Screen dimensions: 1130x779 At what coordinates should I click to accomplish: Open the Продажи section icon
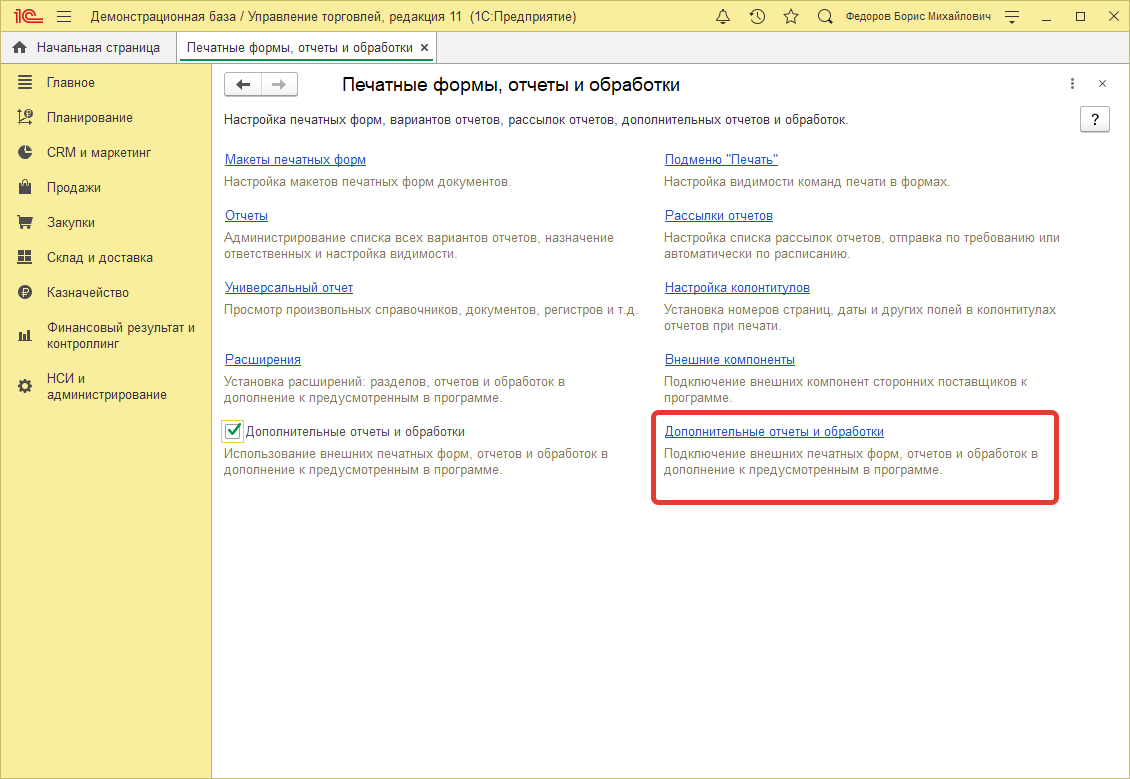click(25, 187)
